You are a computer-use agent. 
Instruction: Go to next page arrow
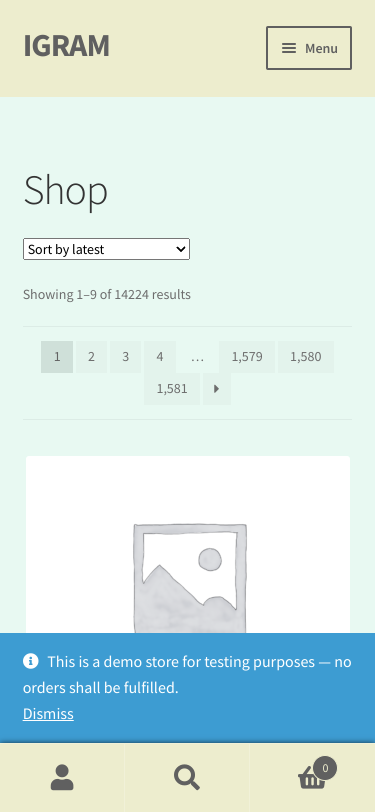pos(217,389)
